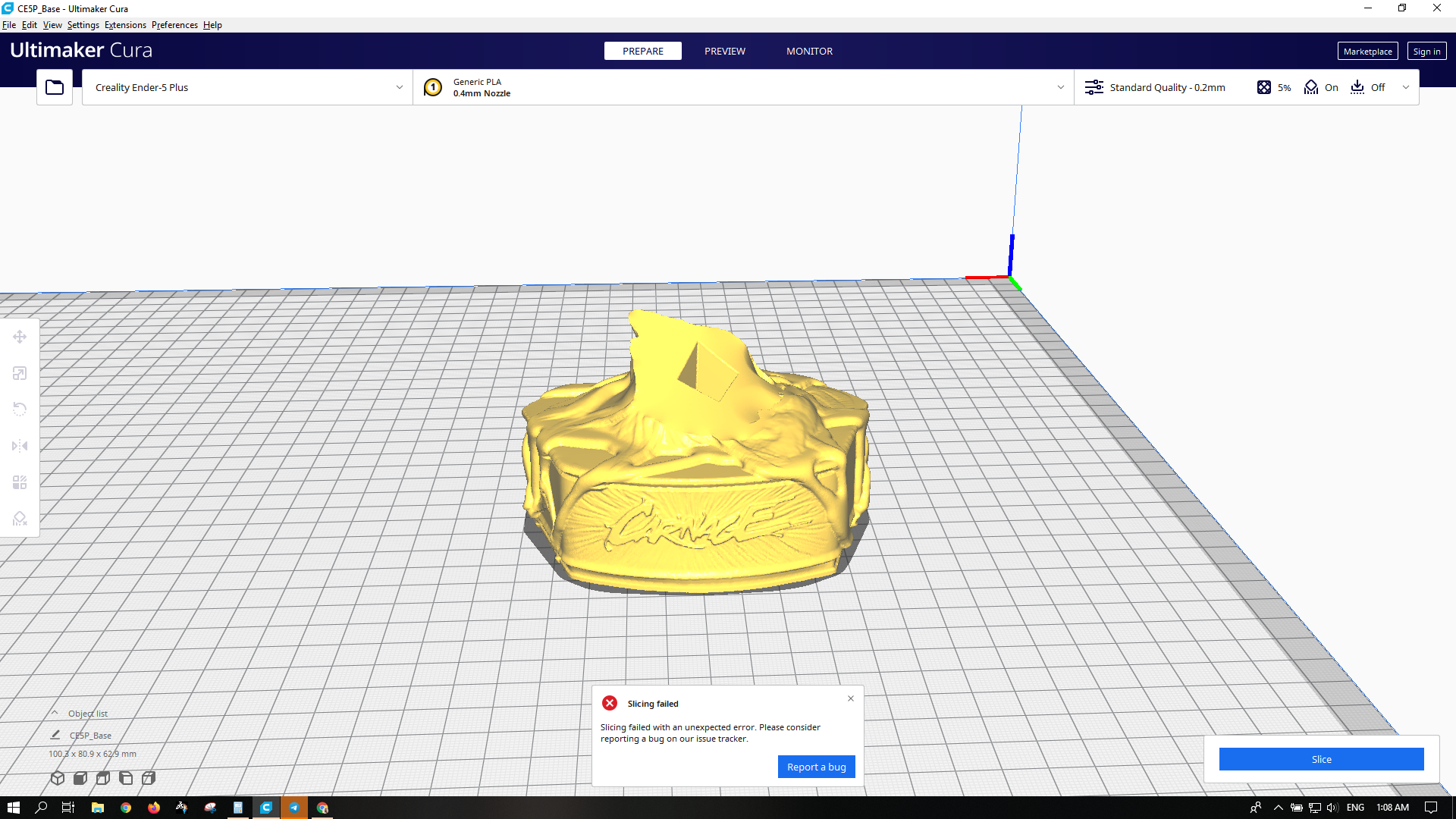This screenshot has width=1456, height=819.
Task: Open the Extensions menu
Action: [x=125, y=25]
